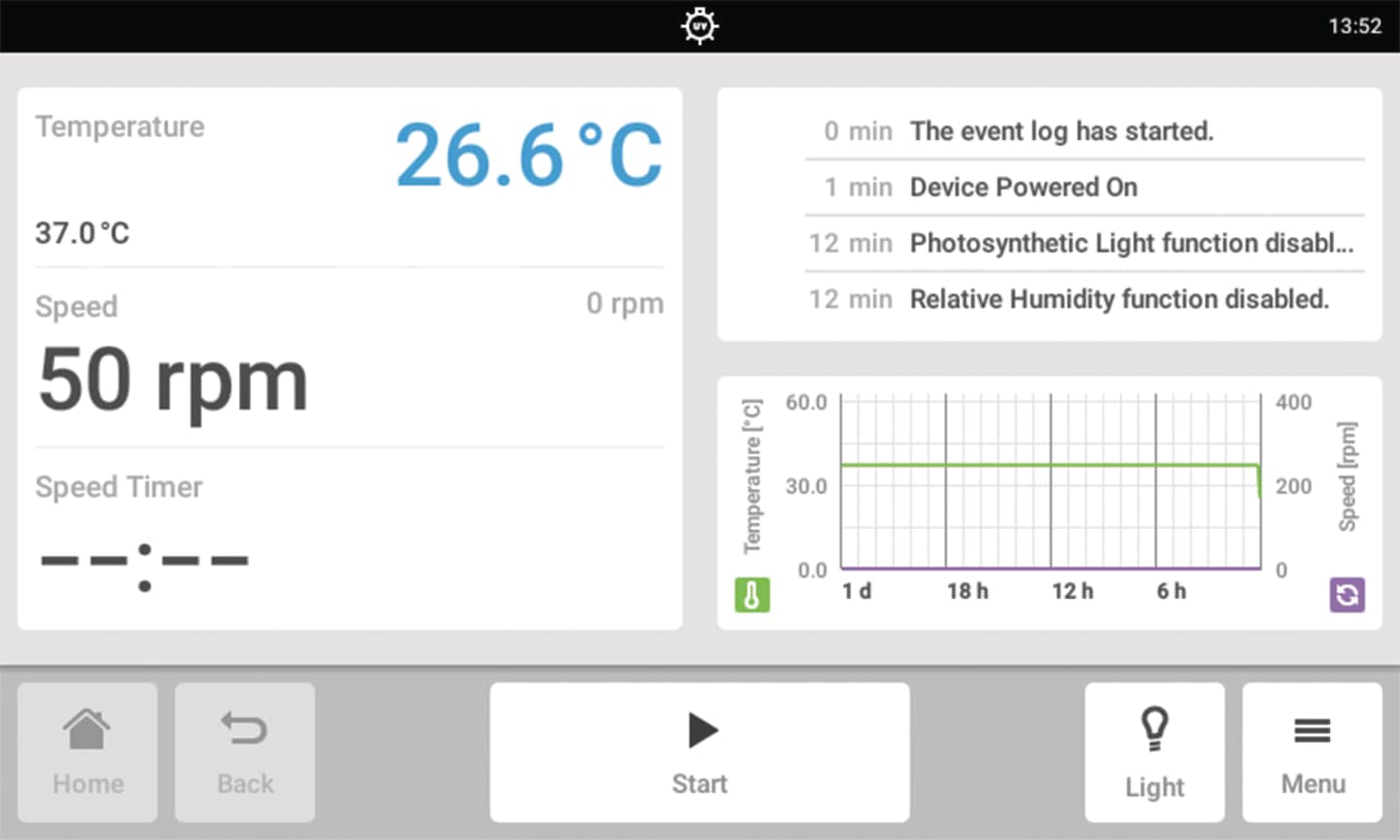Turn on the Light bulb button
1400x840 pixels.
click(1154, 752)
